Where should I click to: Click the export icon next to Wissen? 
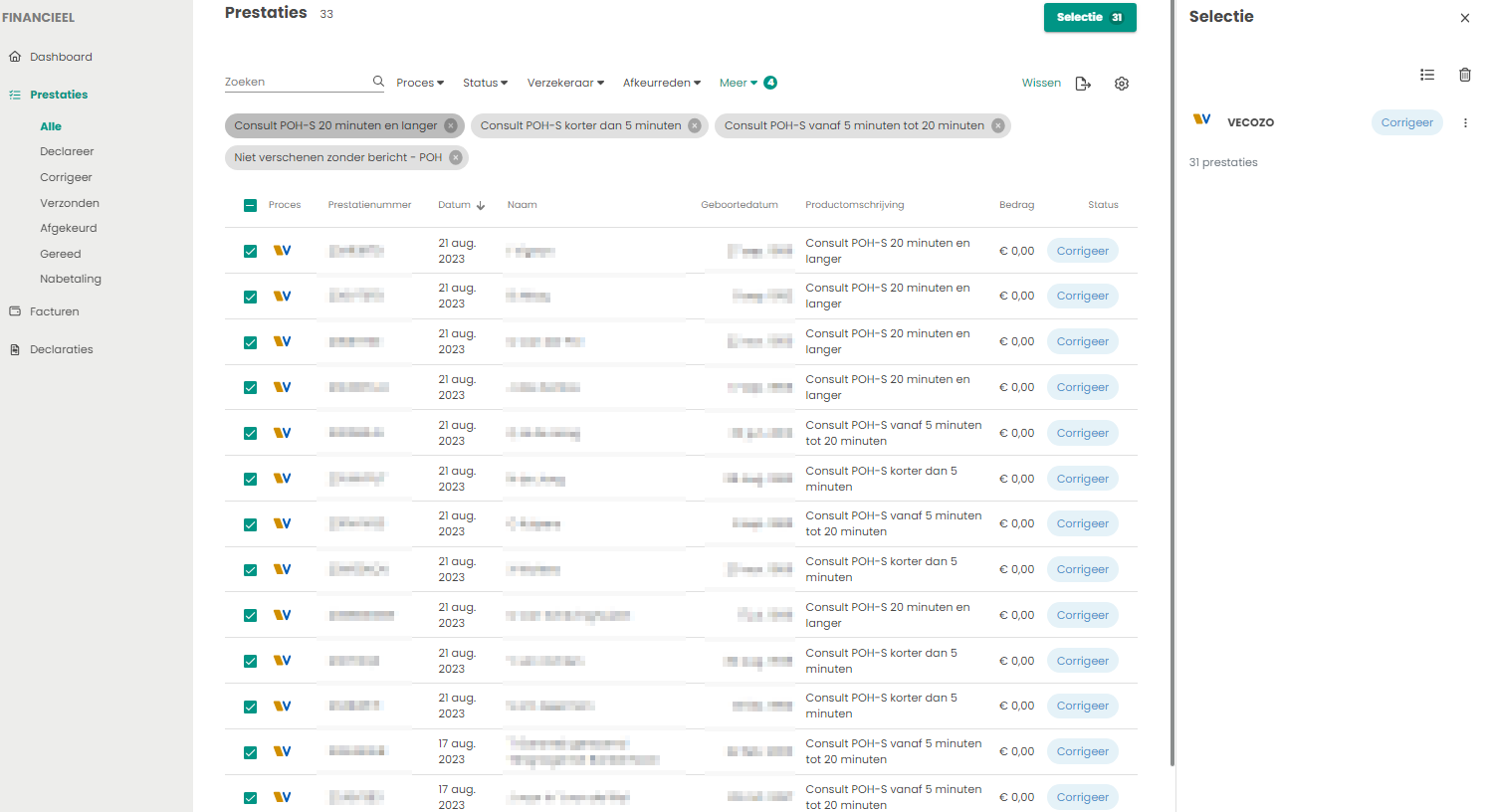coord(1083,84)
